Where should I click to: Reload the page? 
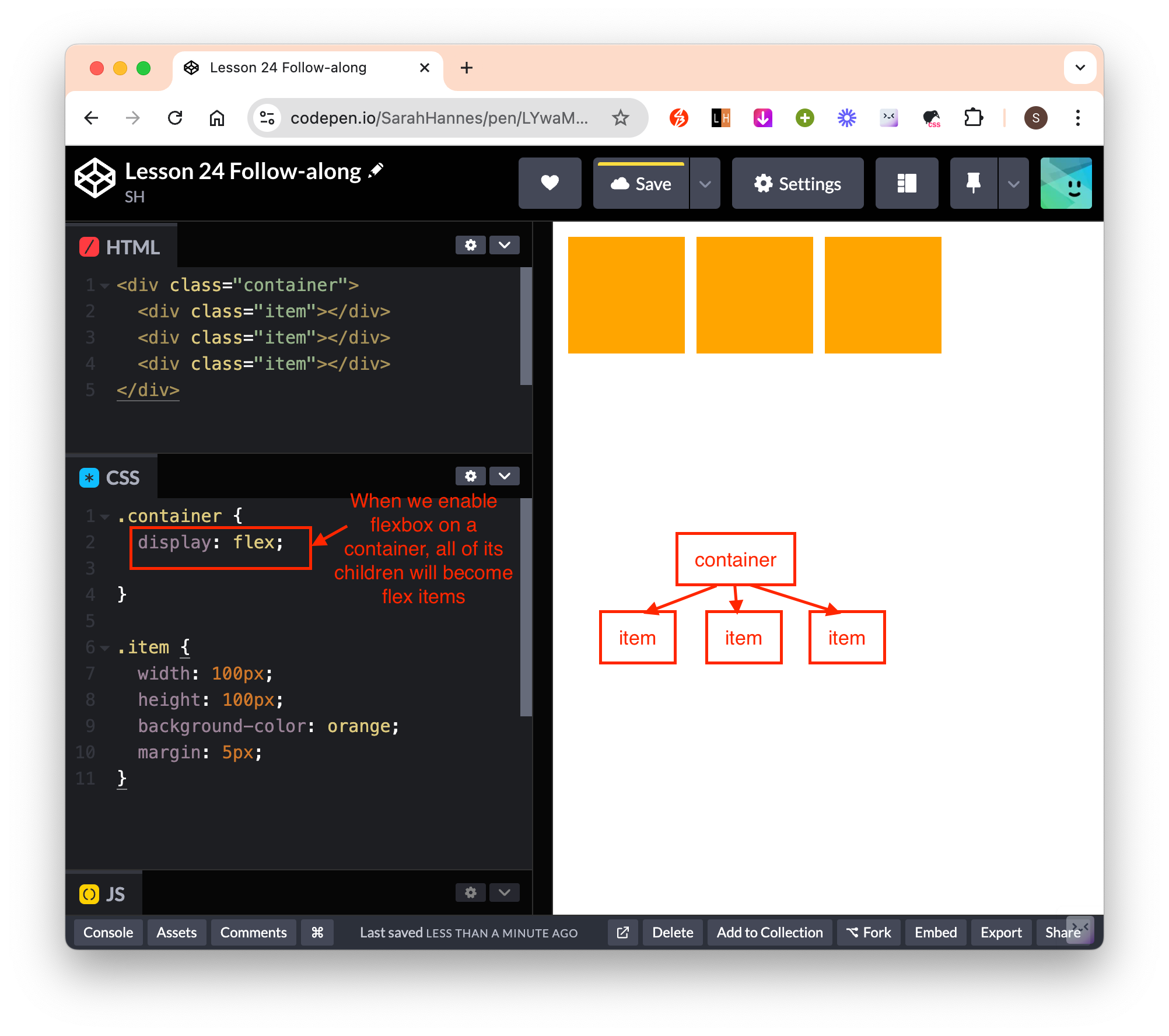tap(175, 118)
